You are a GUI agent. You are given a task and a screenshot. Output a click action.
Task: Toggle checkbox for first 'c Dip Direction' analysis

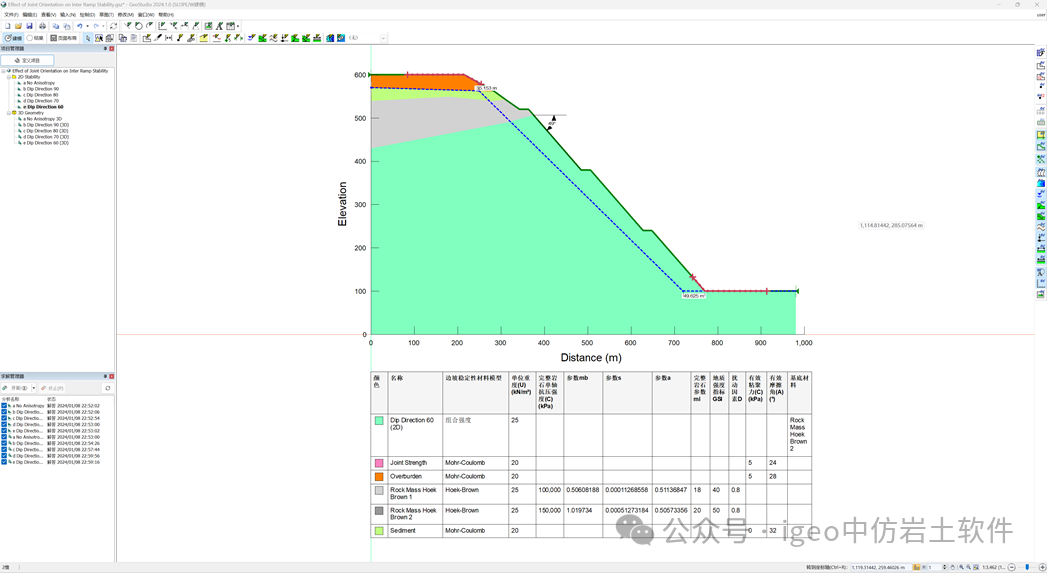pyautogui.click(x=4, y=418)
